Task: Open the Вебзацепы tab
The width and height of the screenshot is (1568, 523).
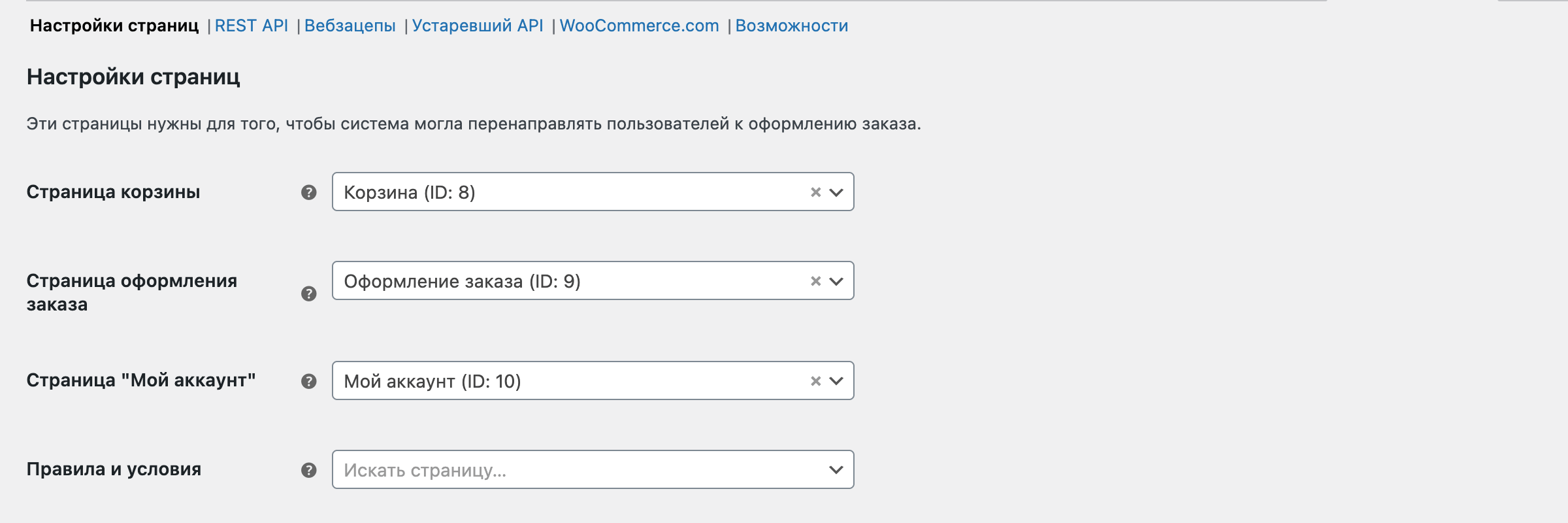Action: (350, 25)
